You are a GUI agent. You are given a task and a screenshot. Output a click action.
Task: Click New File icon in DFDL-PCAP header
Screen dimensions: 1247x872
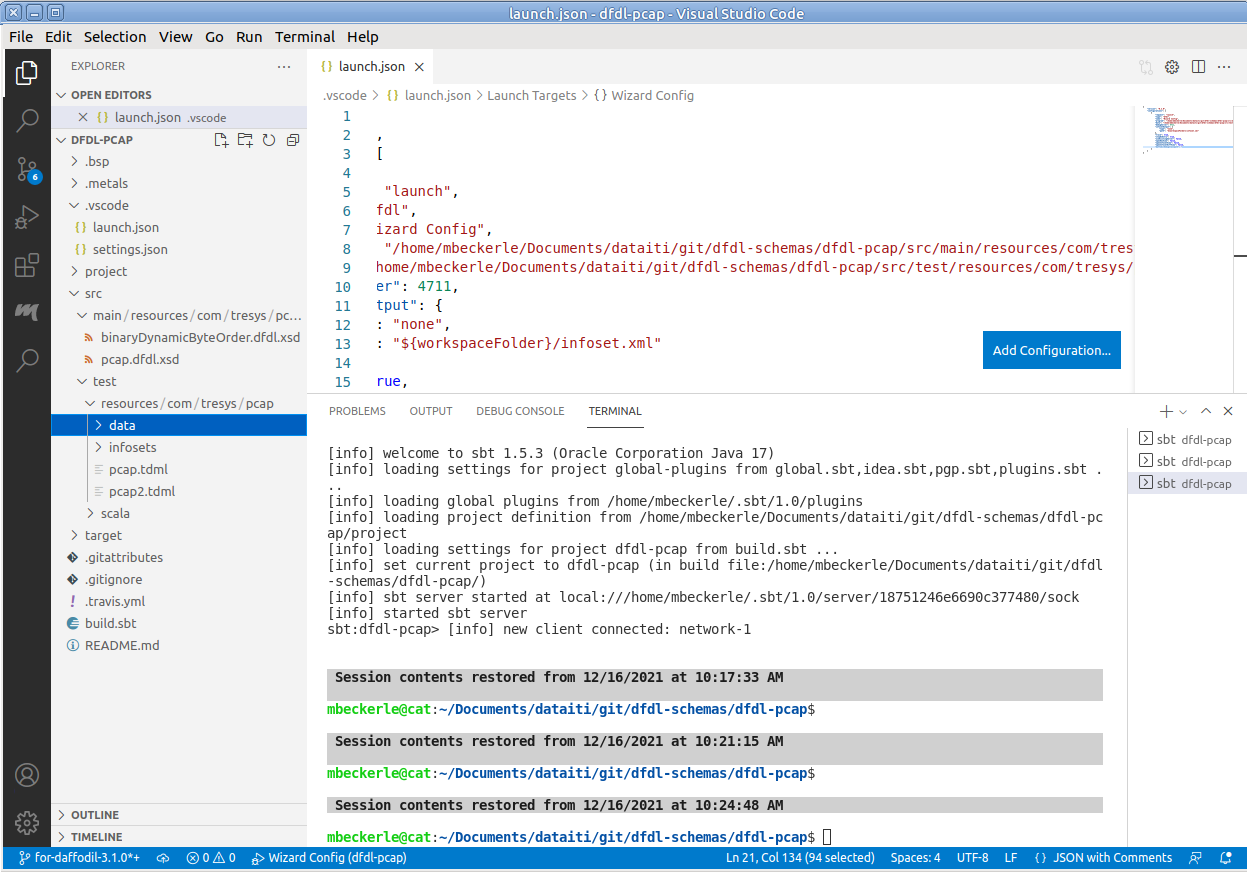click(x=221, y=140)
